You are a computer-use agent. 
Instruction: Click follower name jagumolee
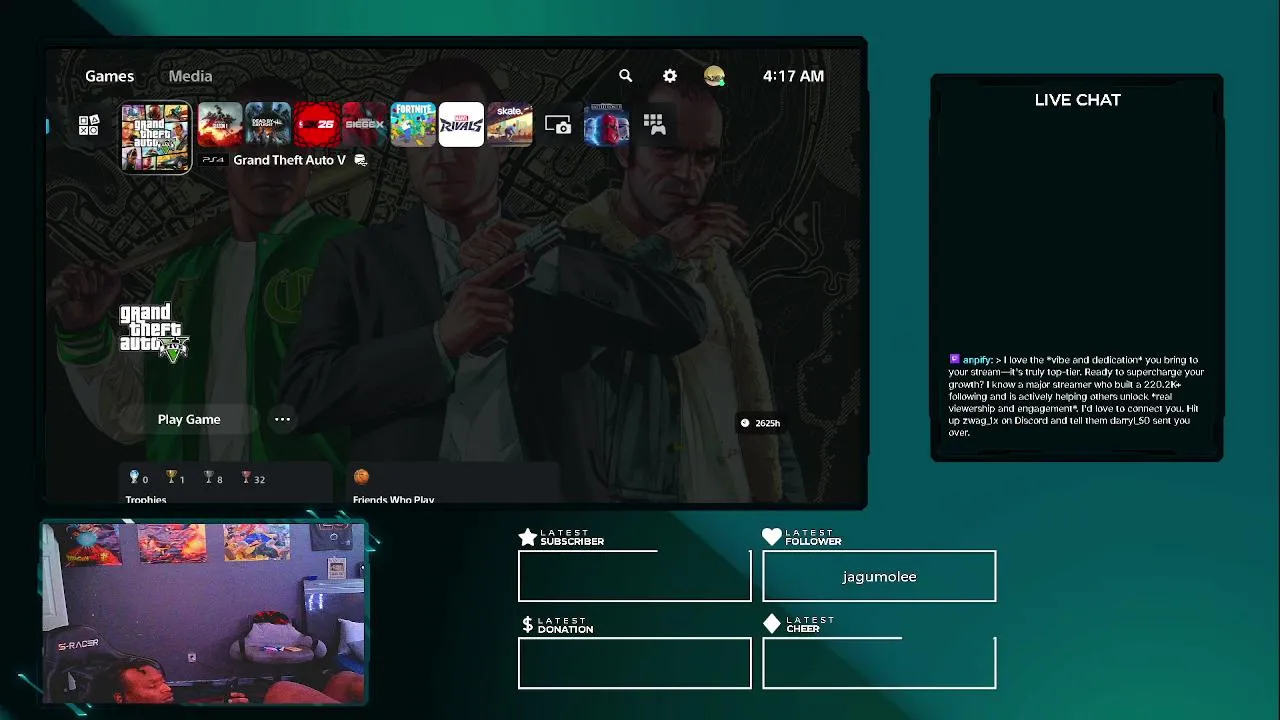pyautogui.click(x=879, y=577)
